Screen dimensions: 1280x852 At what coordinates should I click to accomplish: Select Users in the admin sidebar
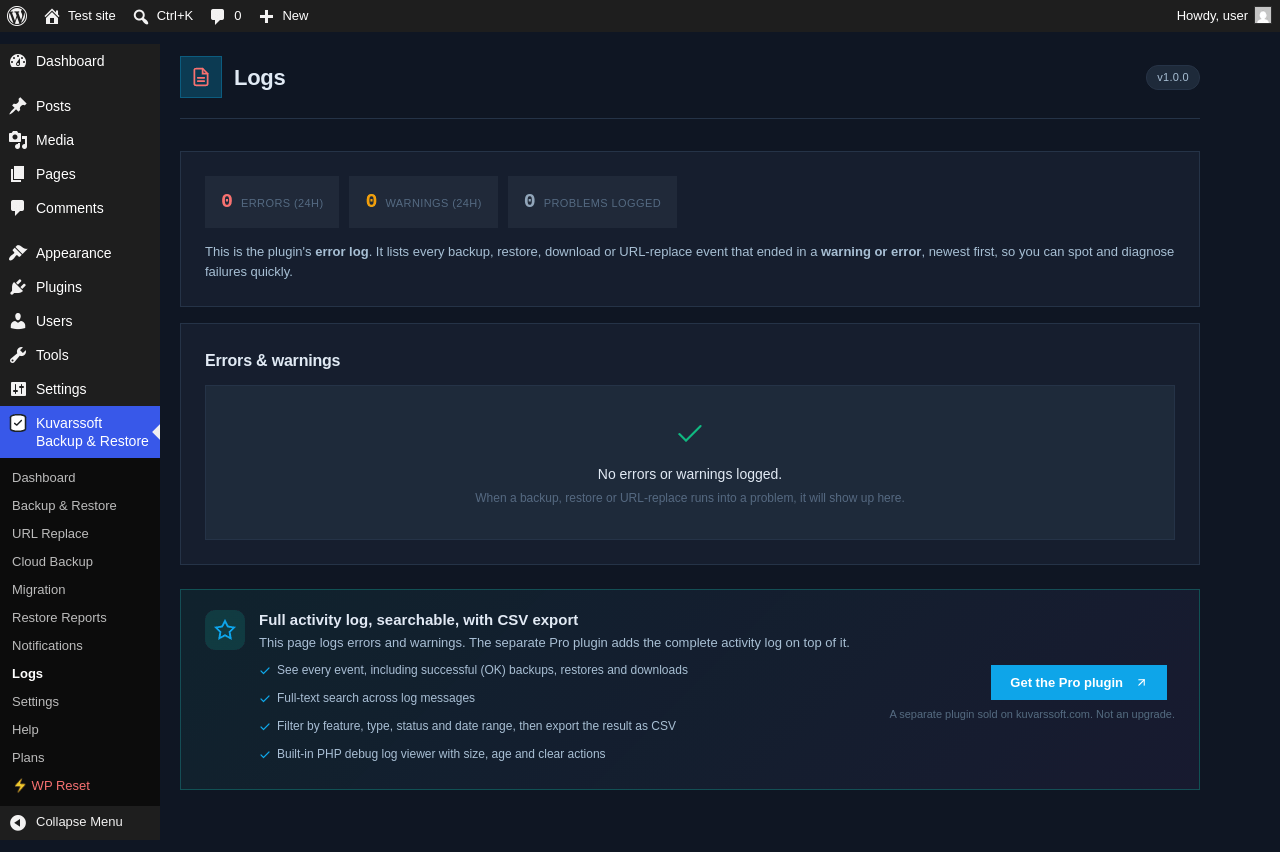pos(80,321)
